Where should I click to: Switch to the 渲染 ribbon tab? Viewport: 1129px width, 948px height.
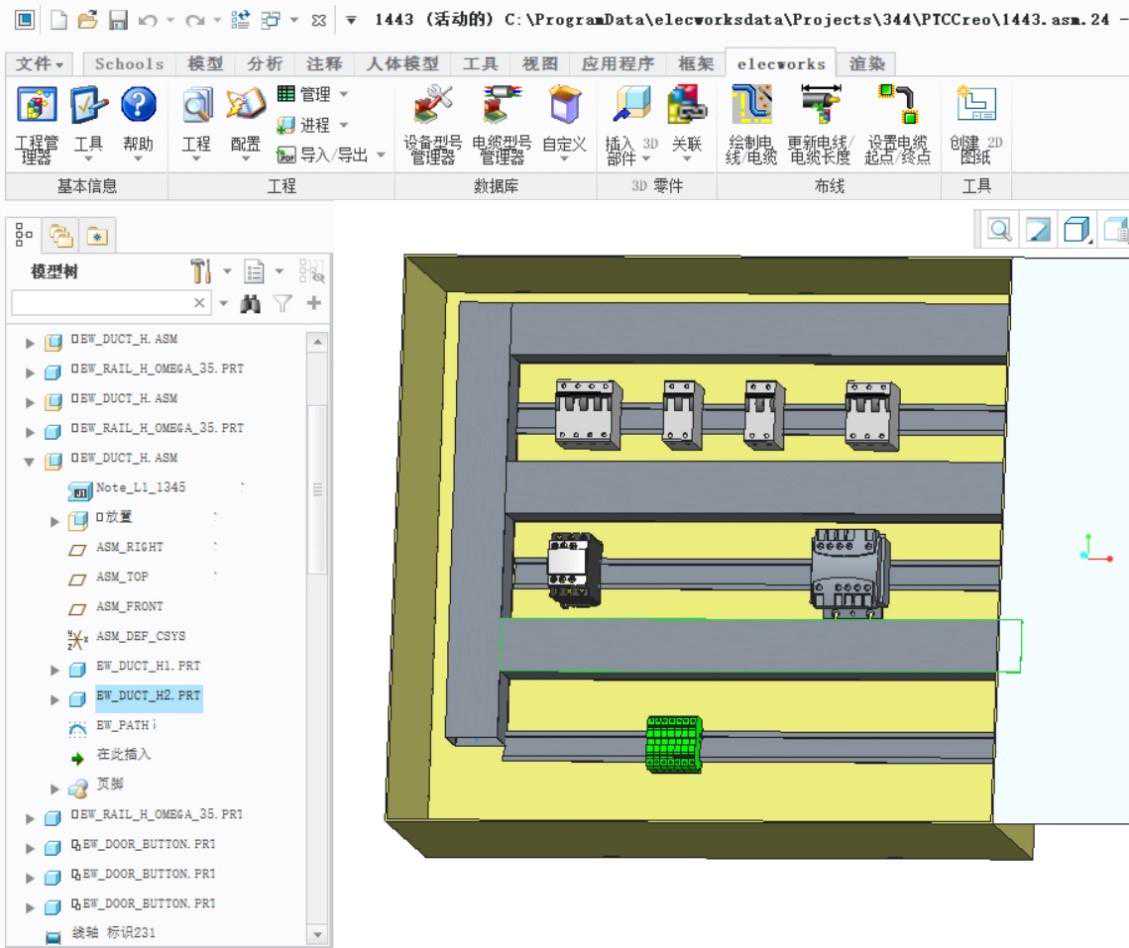tap(866, 63)
